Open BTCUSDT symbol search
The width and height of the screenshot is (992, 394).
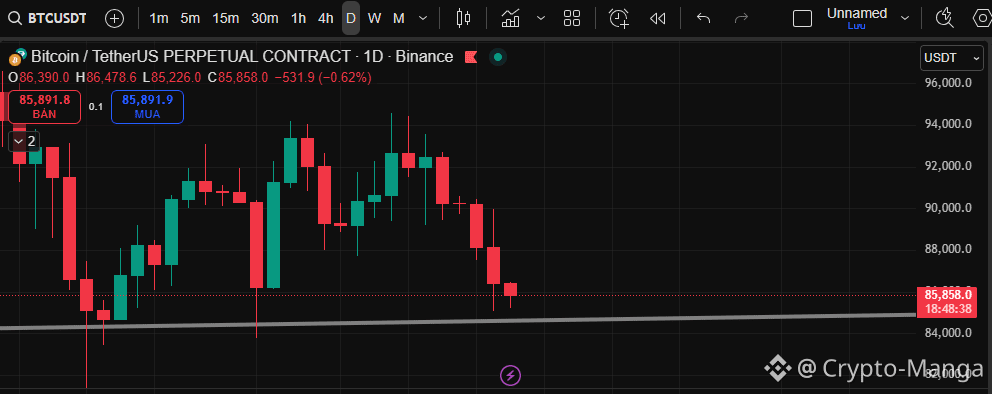[x=47, y=18]
